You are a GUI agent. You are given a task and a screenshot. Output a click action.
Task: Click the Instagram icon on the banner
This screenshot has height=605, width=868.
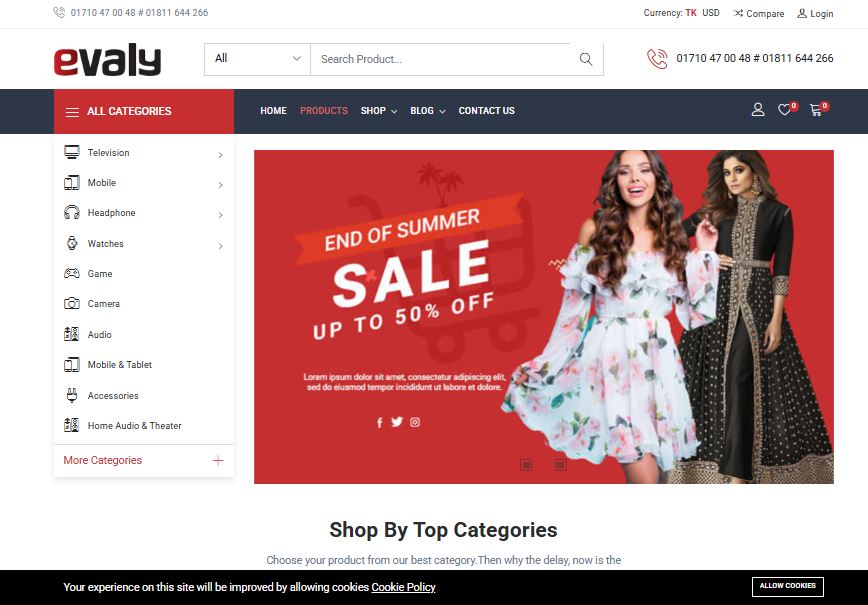point(415,422)
